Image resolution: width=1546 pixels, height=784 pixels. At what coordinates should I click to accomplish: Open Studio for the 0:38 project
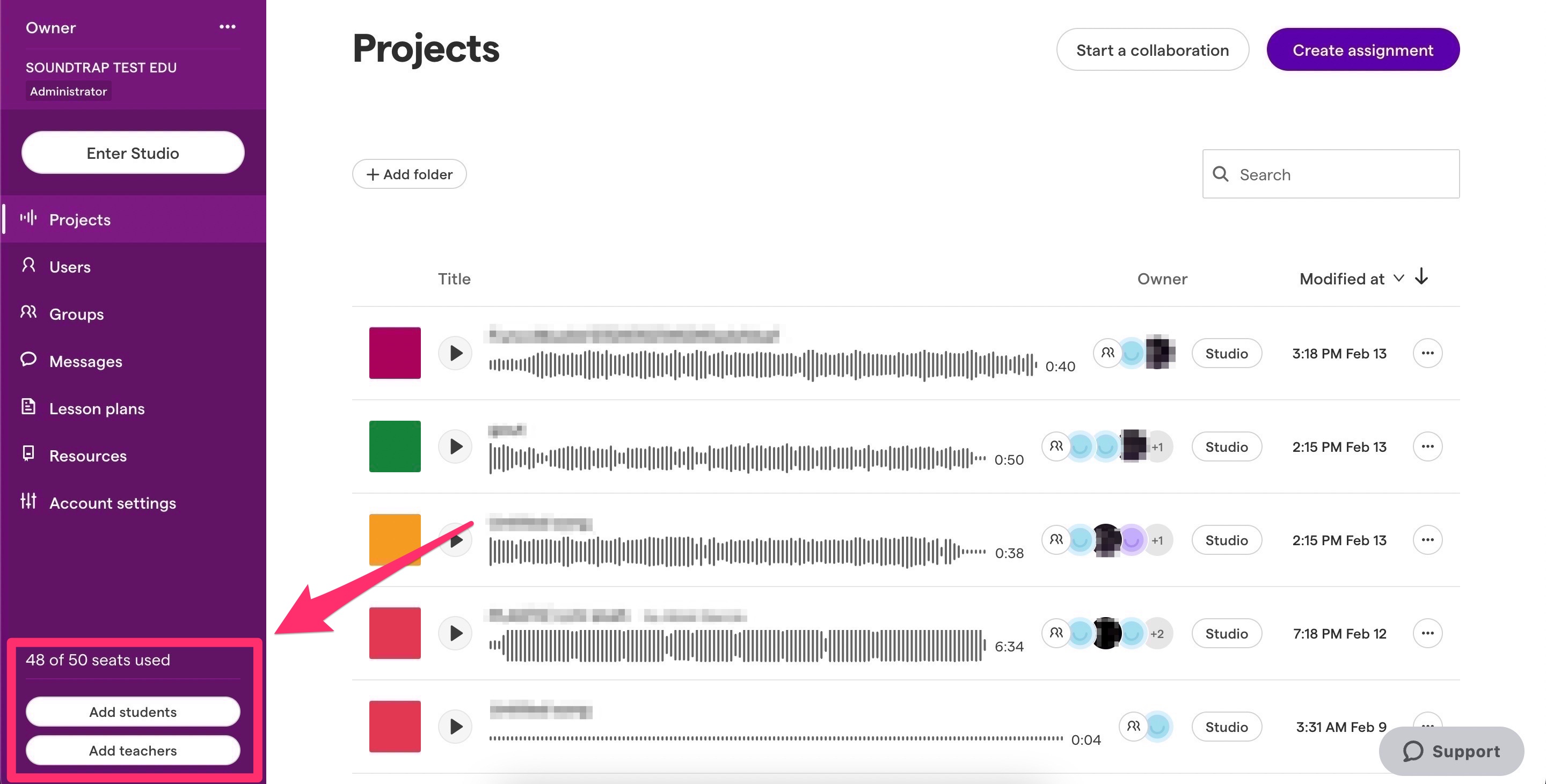coord(1227,540)
